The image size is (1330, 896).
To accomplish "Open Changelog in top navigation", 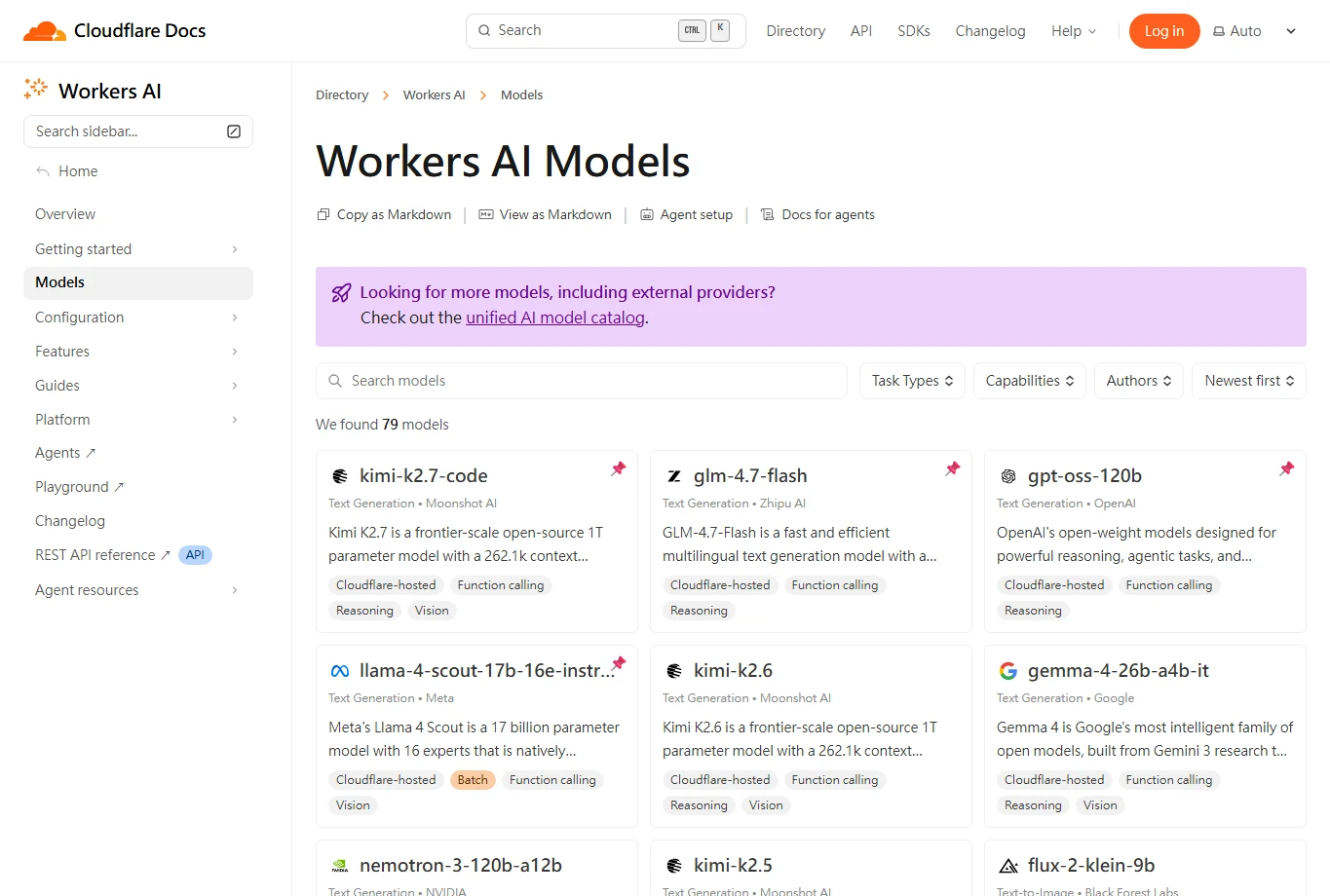I will [x=990, y=31].
